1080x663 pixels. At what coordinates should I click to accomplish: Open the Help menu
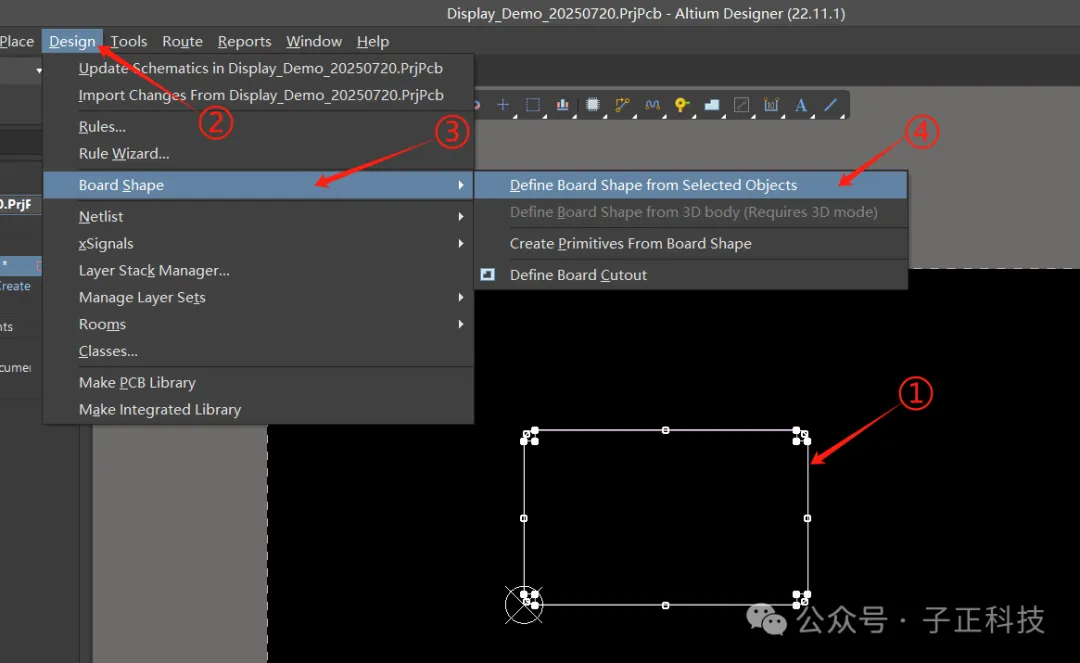click(373, 41)
